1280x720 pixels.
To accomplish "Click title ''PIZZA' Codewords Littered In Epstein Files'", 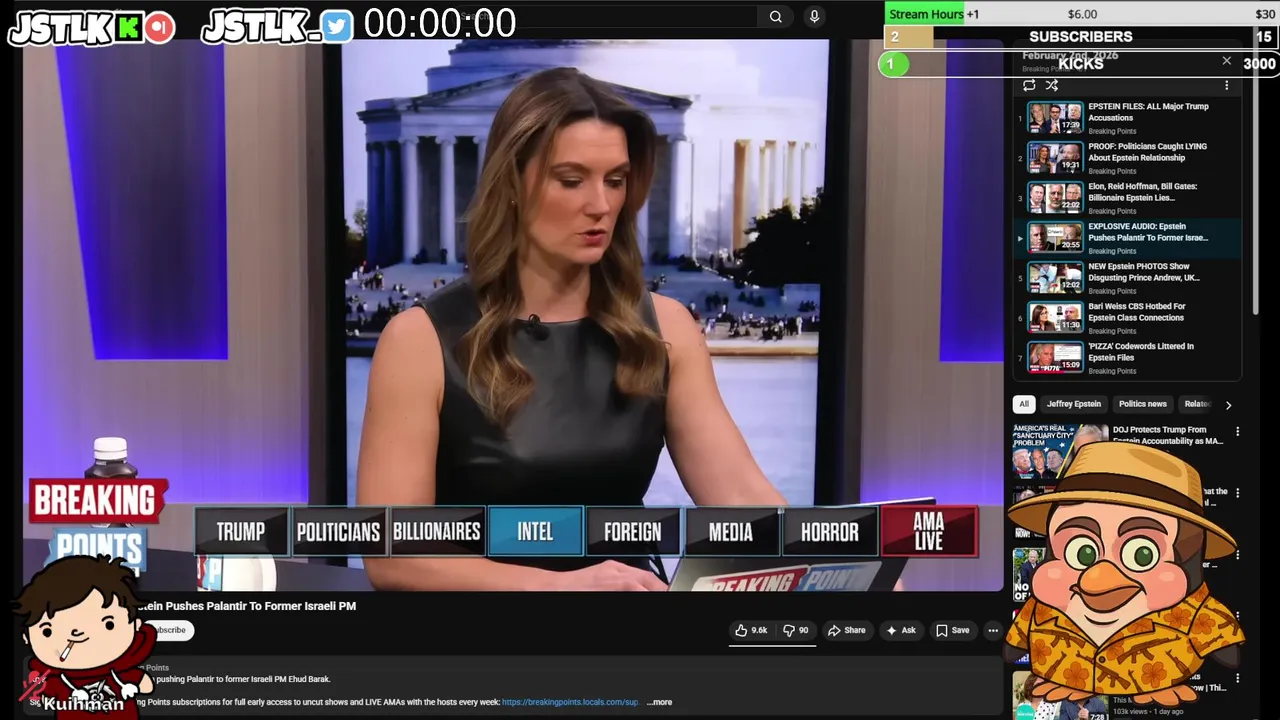I will (x=1141, y=352).
